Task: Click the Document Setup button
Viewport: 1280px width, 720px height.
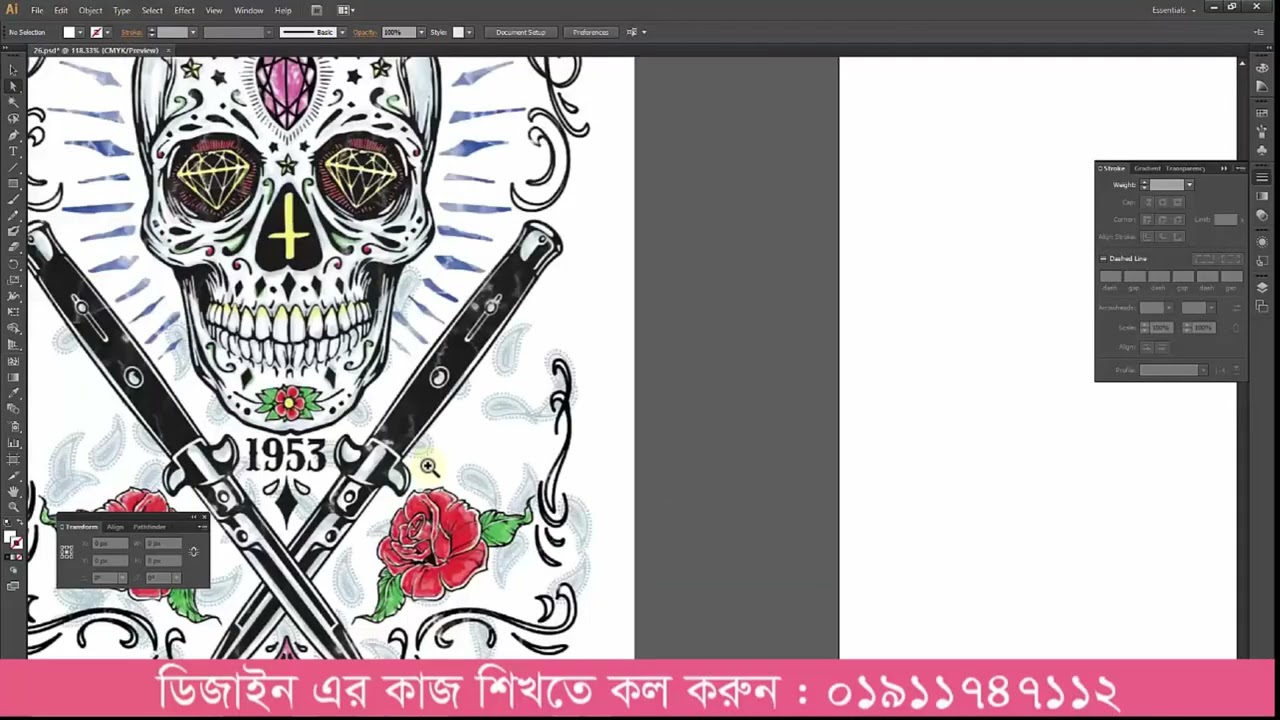Action: point(521,32)
